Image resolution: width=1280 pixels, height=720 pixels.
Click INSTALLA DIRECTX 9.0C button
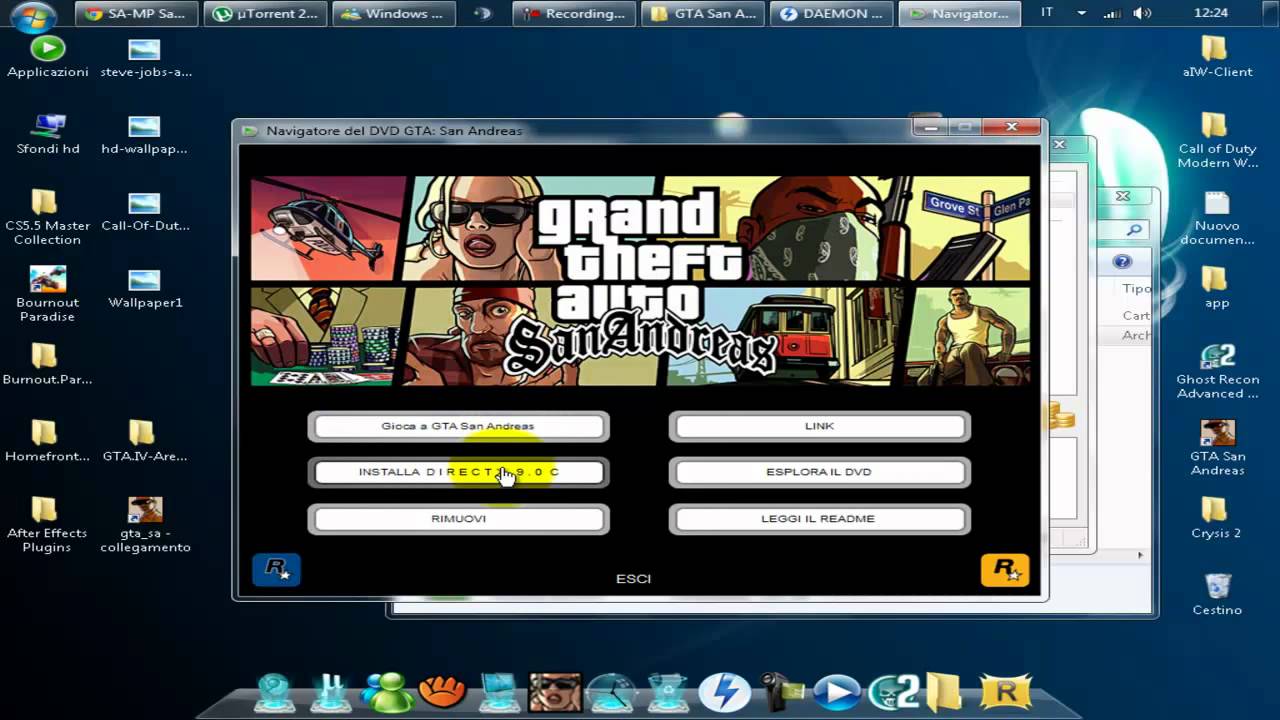[458, 472]
